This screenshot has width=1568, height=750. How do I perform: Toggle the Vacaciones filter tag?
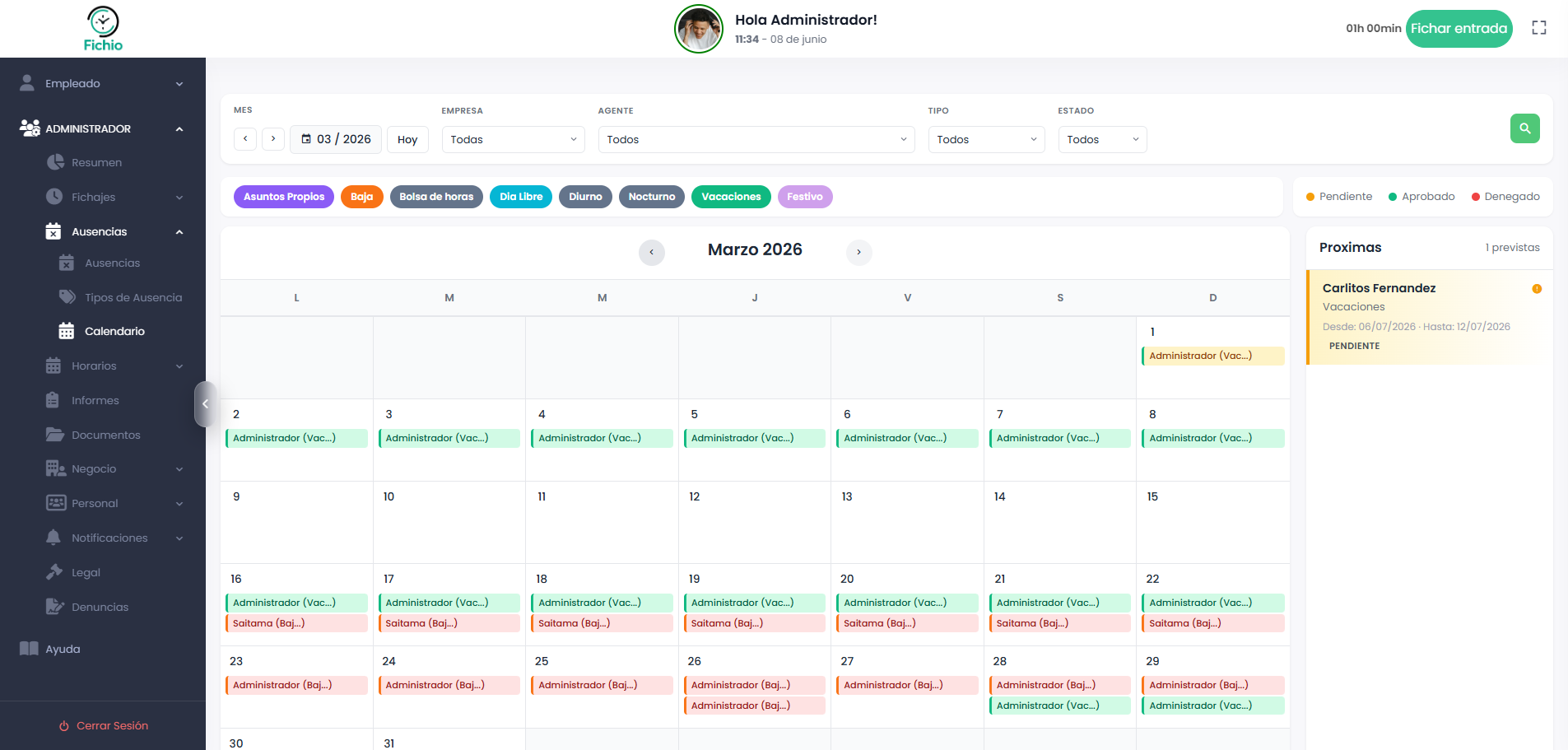[x=731, y=197]
